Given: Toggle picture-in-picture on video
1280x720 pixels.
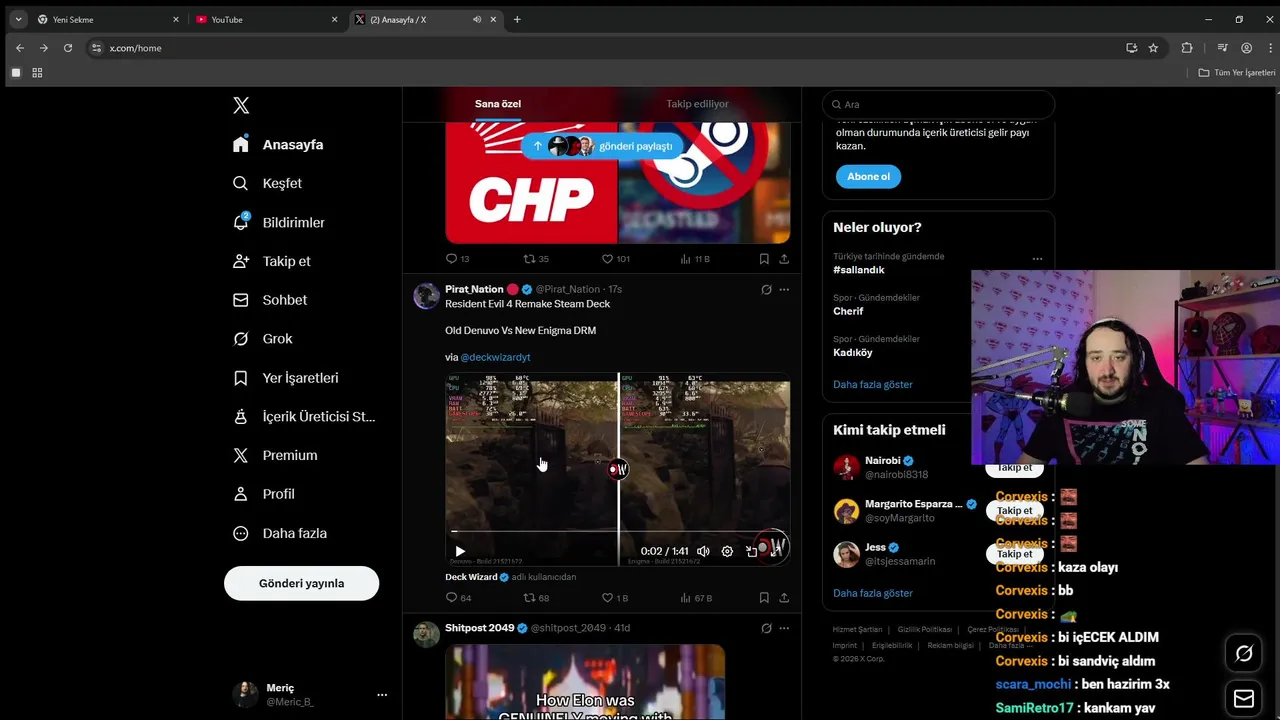Looking at the screenshot, I should 751,551.
